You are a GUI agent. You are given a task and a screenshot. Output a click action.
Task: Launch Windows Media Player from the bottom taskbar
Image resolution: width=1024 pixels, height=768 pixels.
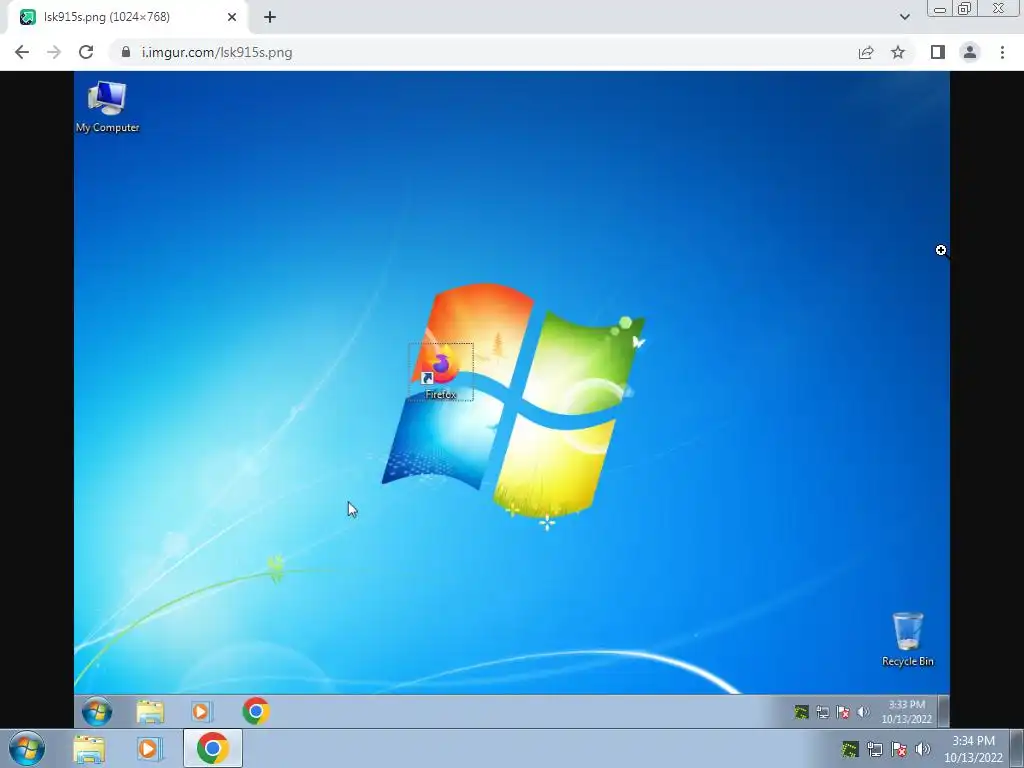point(150,749)
